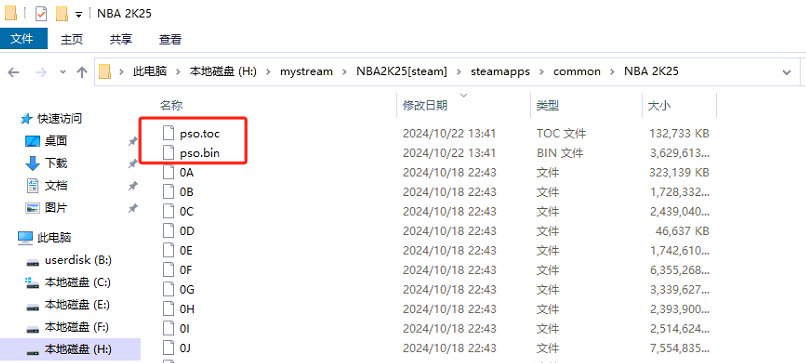Select 本地磁盘 (C:) in navigation pane

(77, 282)
